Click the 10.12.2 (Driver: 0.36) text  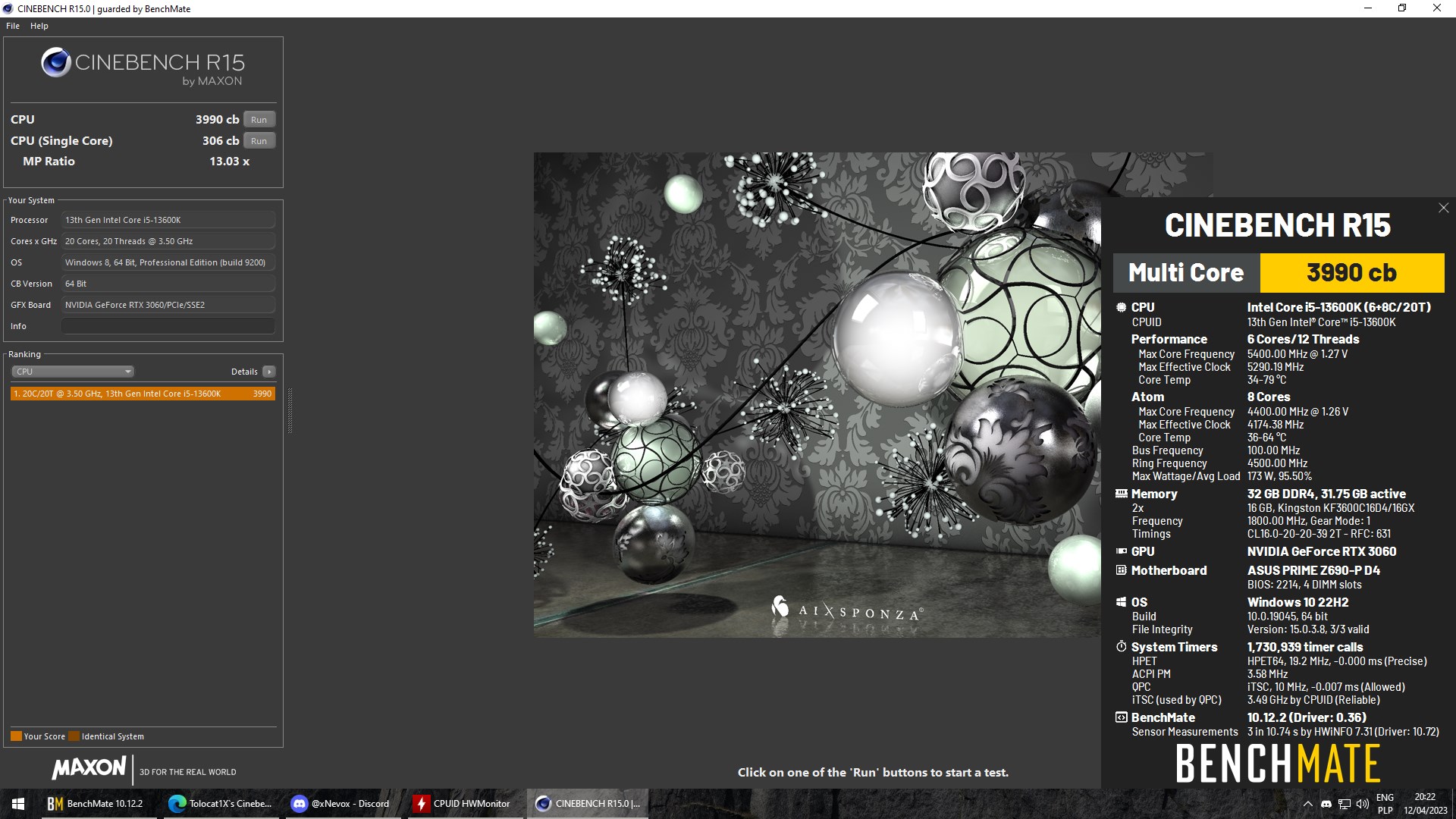point(1307,717)
